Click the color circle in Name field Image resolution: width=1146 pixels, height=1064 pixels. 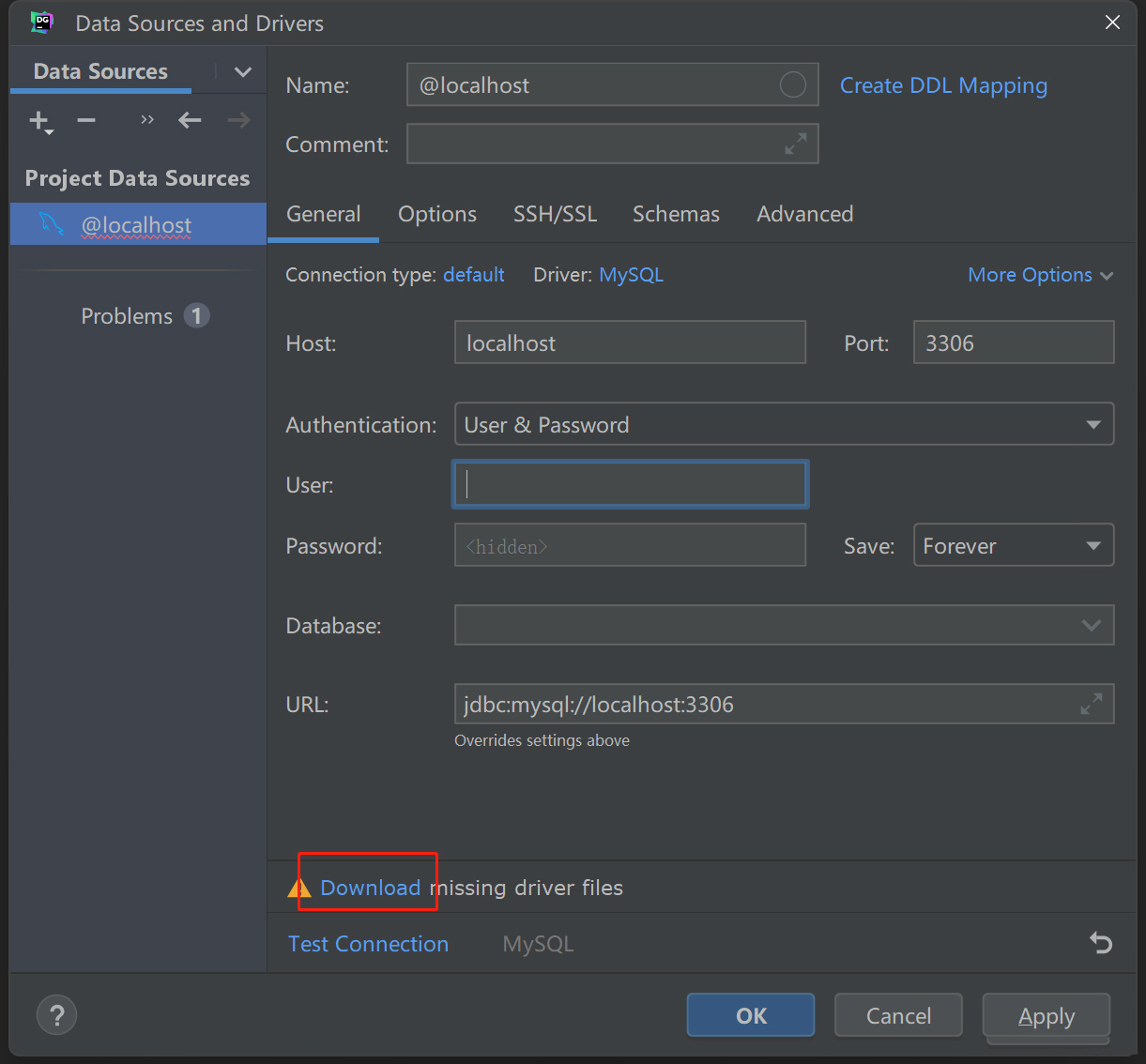pyautogui.click(x=792, y=85)
